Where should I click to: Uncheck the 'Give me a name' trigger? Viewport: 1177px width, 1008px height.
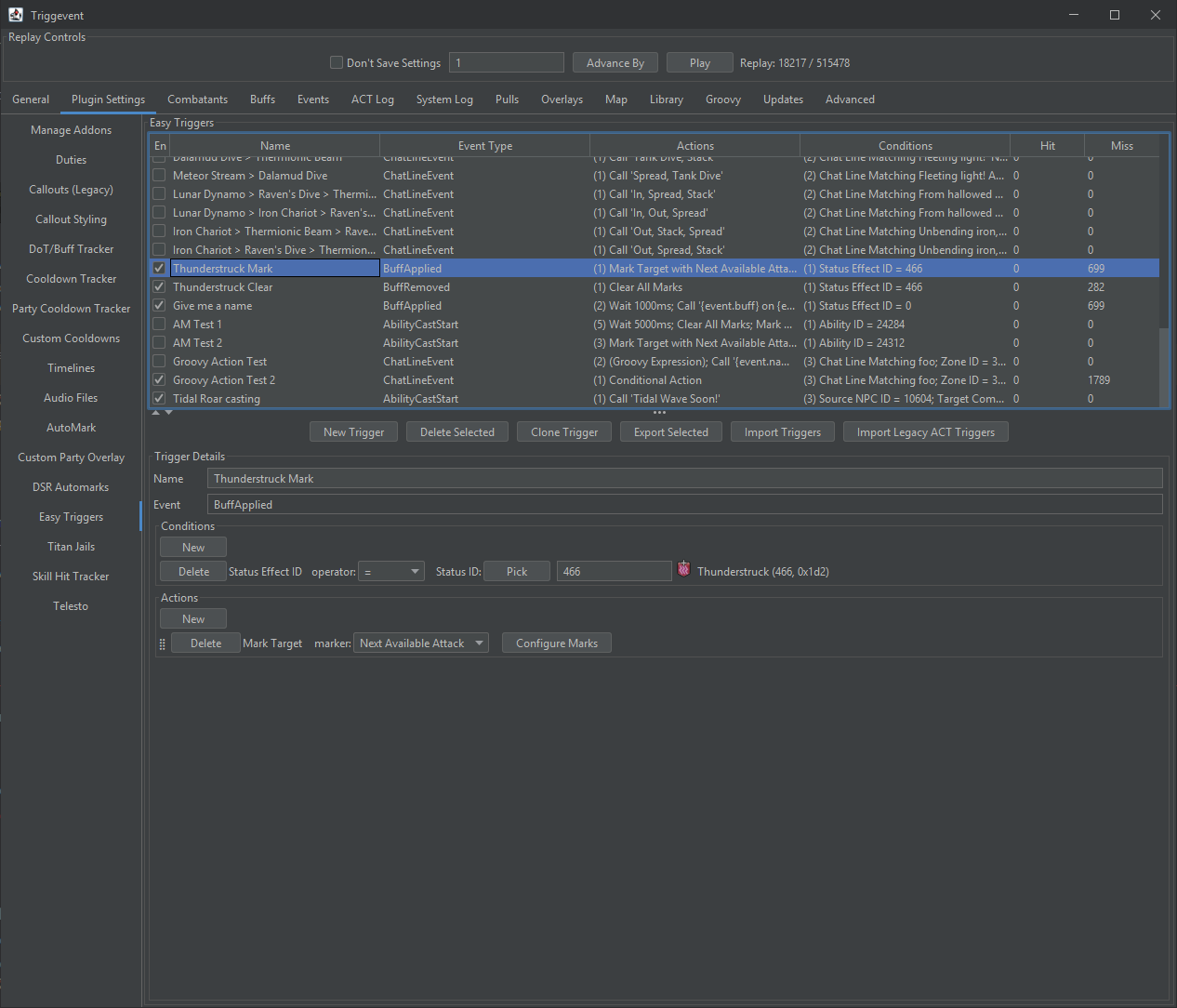(160, 306)
